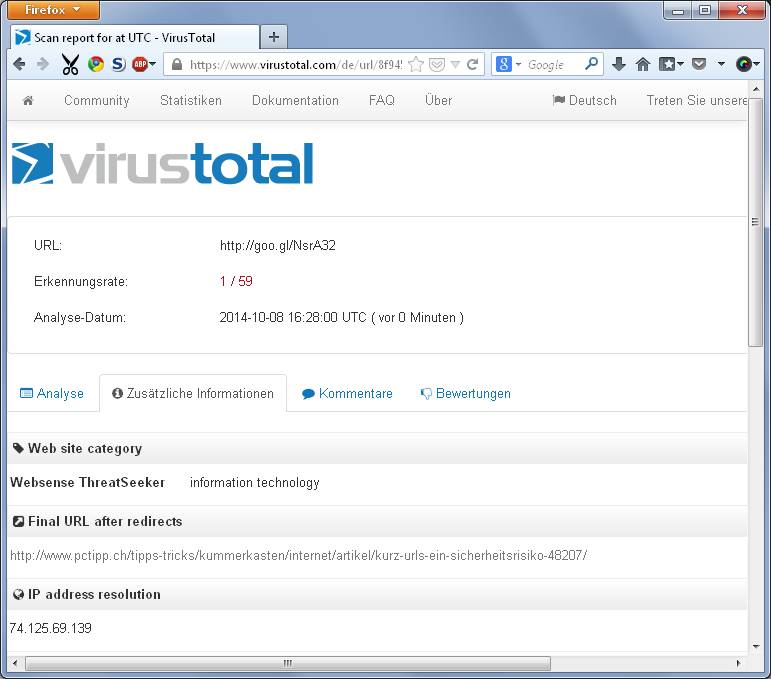
Task: Select the Bewertungen tab
Action: (465, 393)
